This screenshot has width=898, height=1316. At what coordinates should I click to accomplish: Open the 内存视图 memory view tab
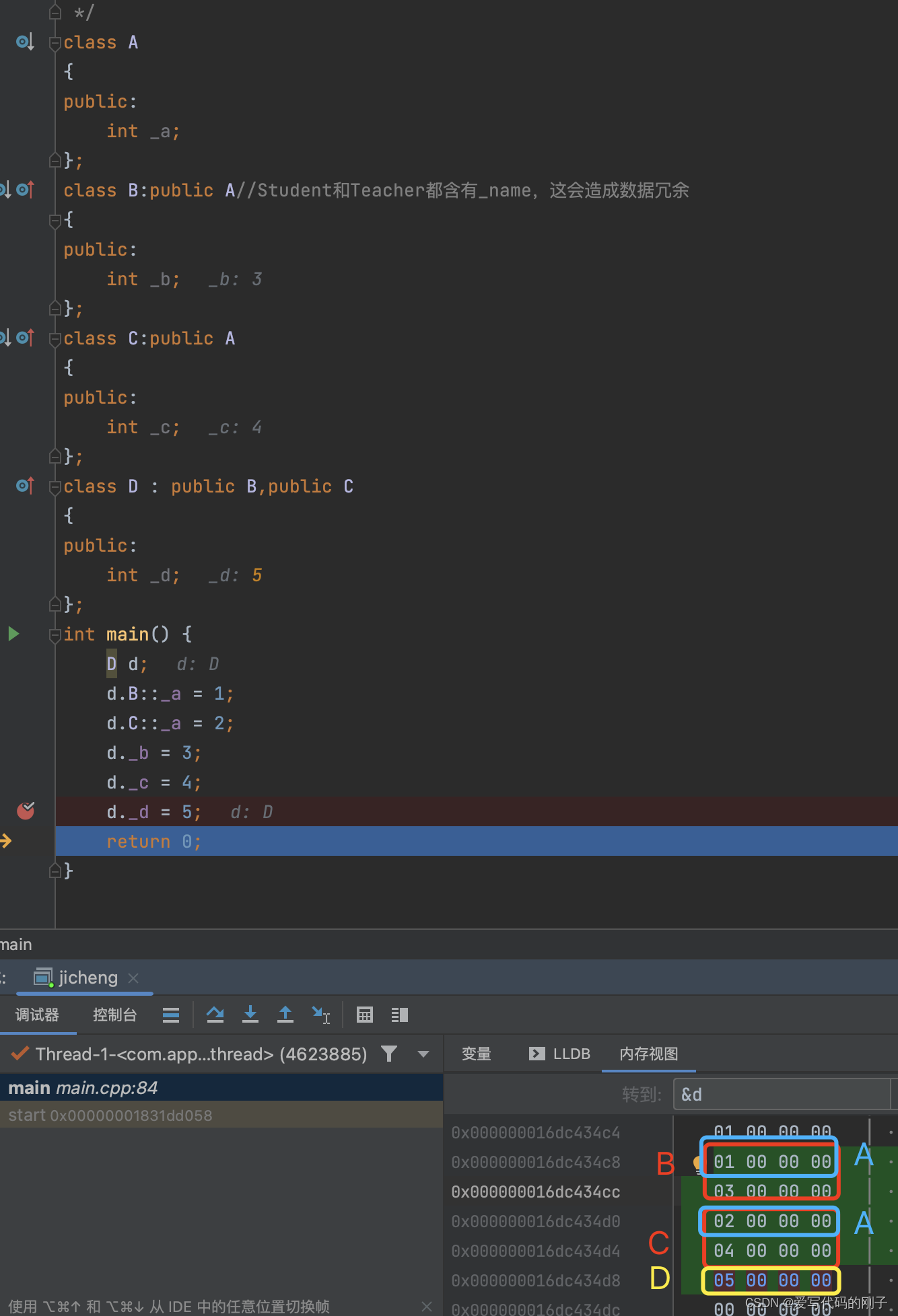point(648,1054)
